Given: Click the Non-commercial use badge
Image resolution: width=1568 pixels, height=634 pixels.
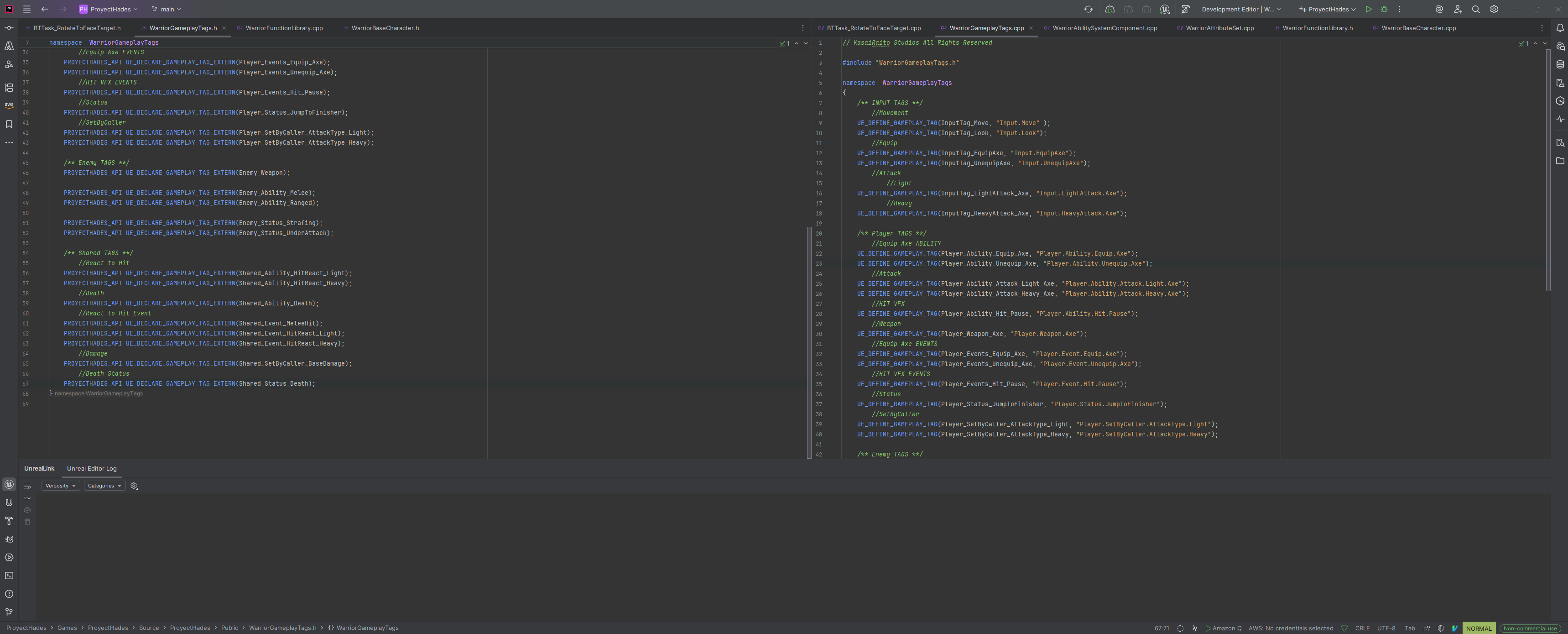Looking at the screenshot, I should tap(1530, 629).
